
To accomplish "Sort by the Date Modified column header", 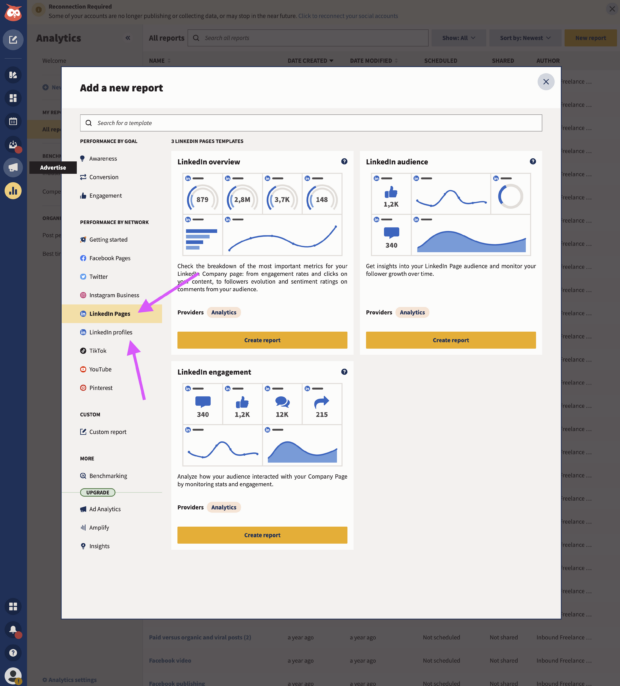I will point(373,61).
